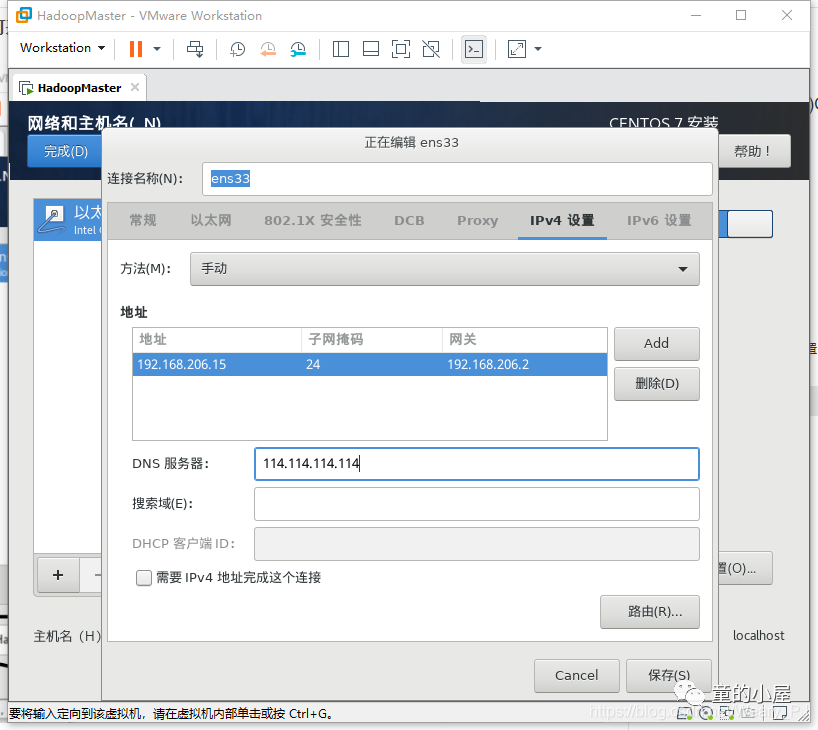The image size is (818, 730).
Task: Click the 保存(S) save button
Action: [669, 676]
